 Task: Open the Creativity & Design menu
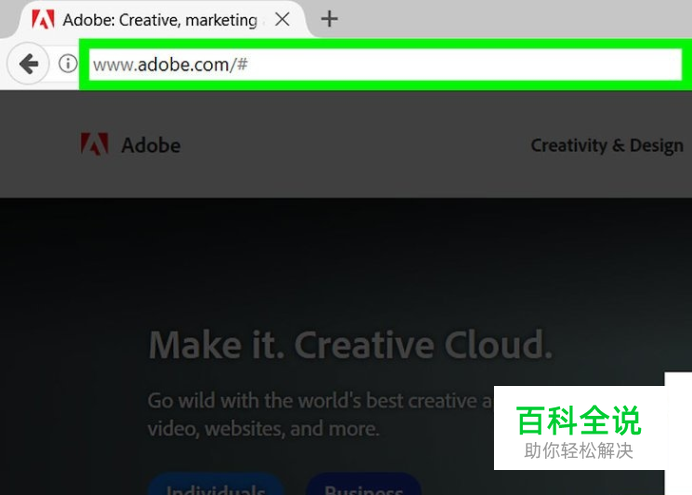pyautogui.click(x=607, y=145)
